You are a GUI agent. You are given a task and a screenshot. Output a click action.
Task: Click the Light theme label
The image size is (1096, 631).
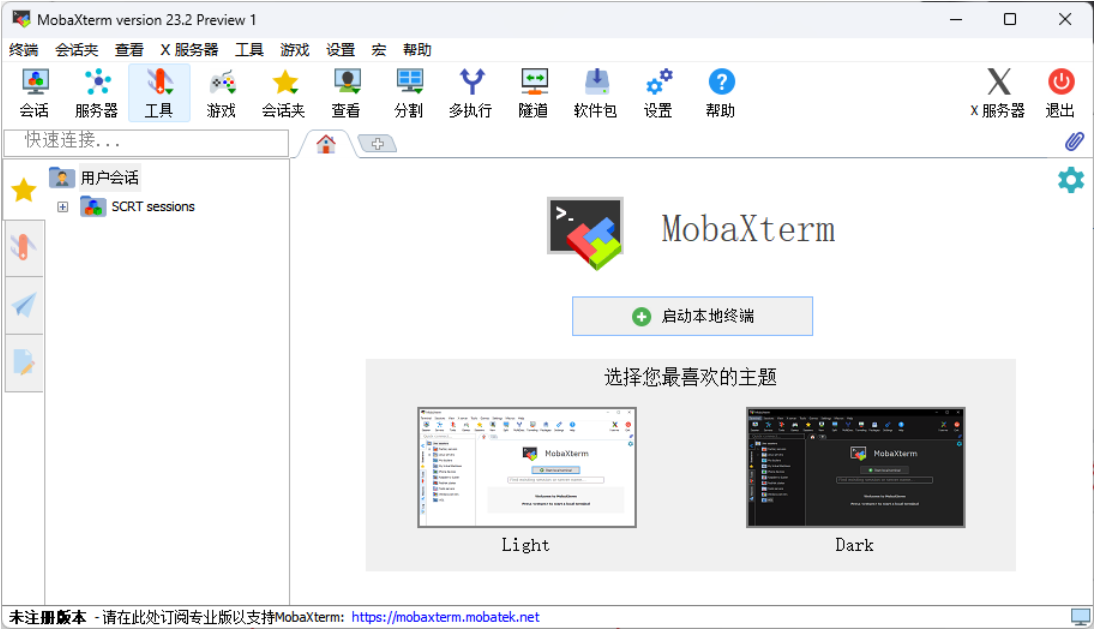(526, 545)
